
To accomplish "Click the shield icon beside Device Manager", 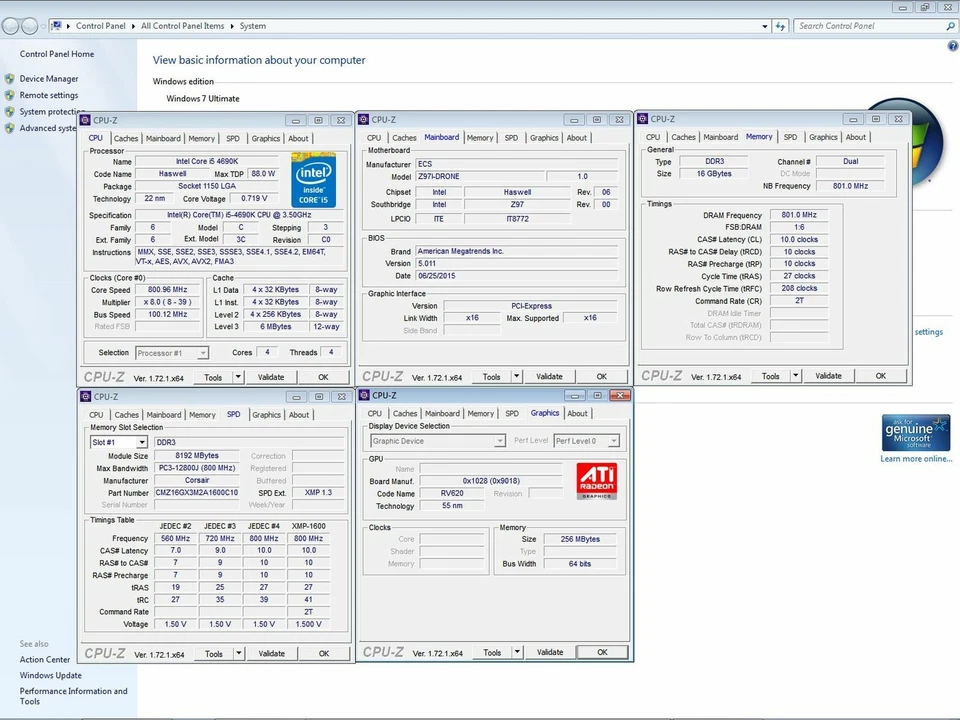I will point(10,79).
